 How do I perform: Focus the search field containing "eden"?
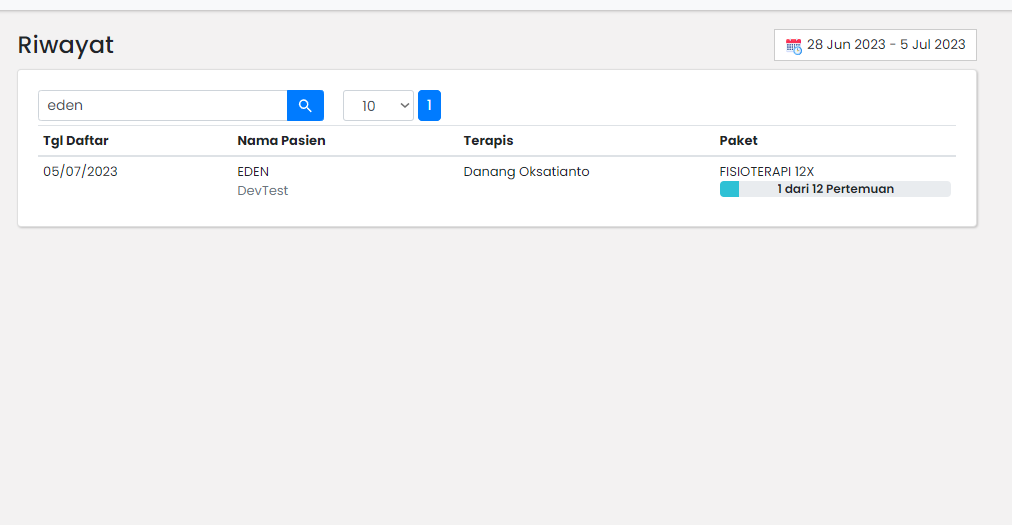pos(163,105)
